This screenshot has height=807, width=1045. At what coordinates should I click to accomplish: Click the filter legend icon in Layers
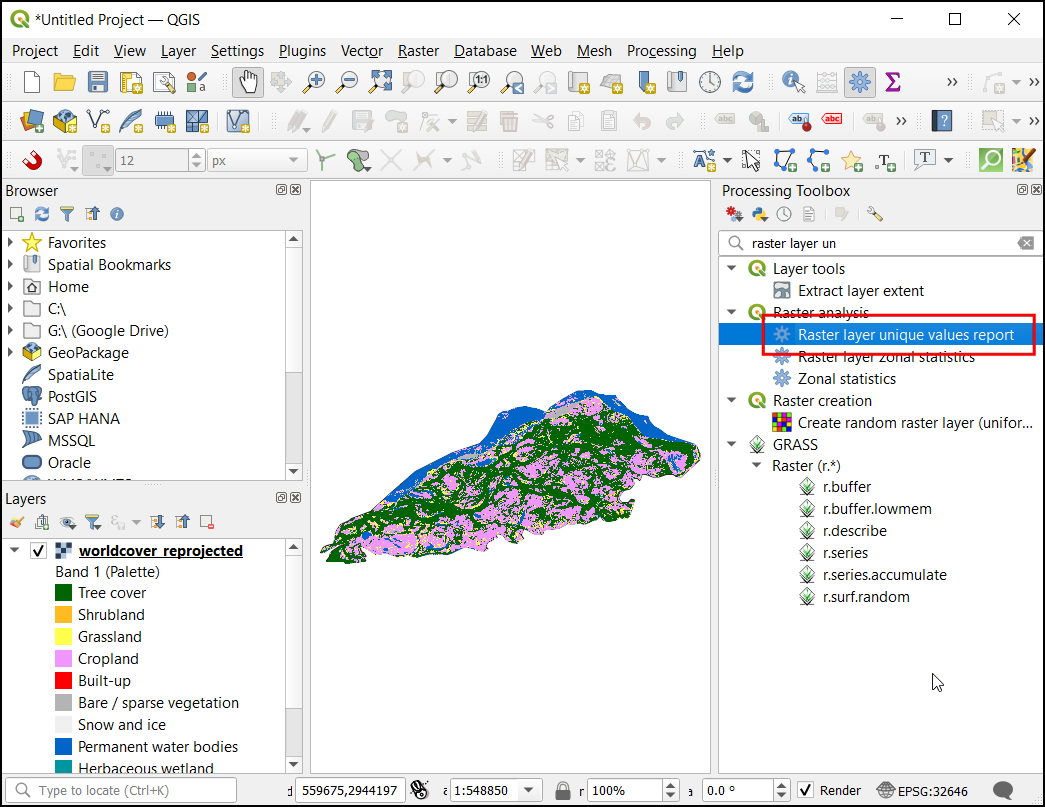coord(92,522)
